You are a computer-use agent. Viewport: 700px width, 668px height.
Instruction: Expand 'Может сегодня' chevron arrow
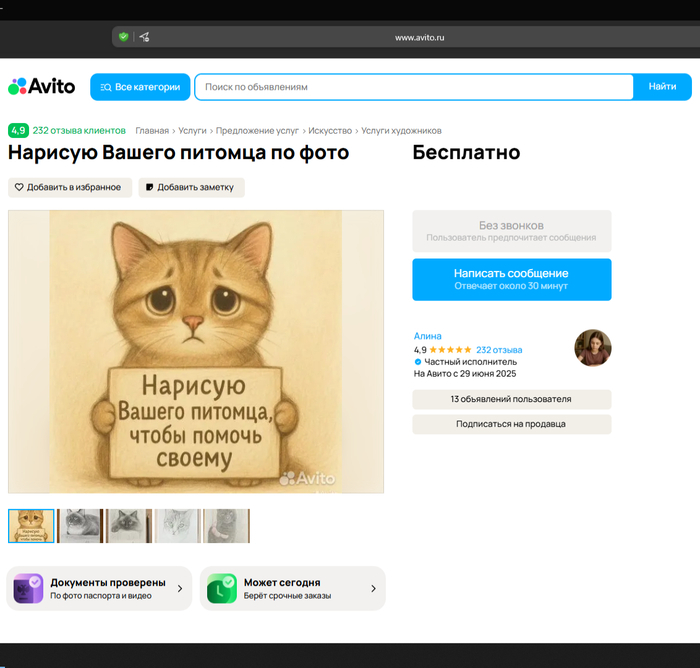tap(373, 589)
